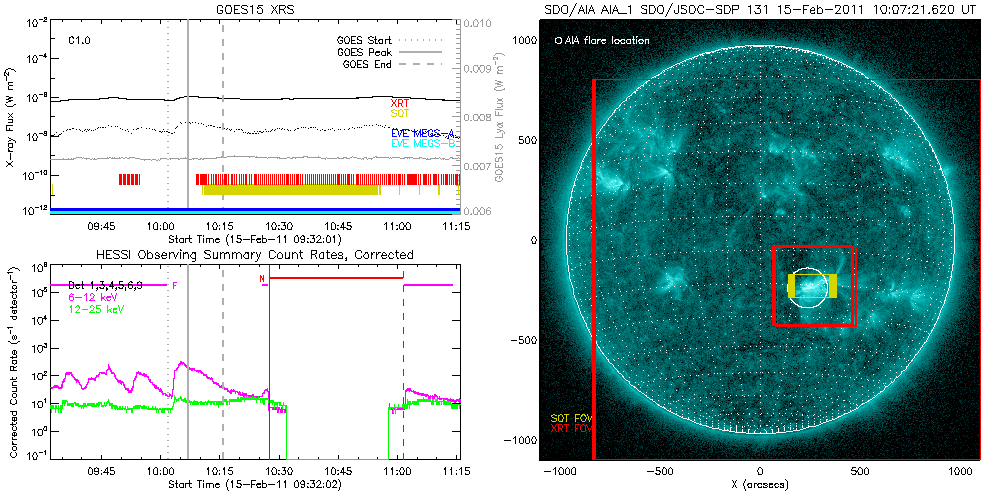1000x500 pixels.
Task: Click the red N marker on HESSI plot
Action: [262, 278]
